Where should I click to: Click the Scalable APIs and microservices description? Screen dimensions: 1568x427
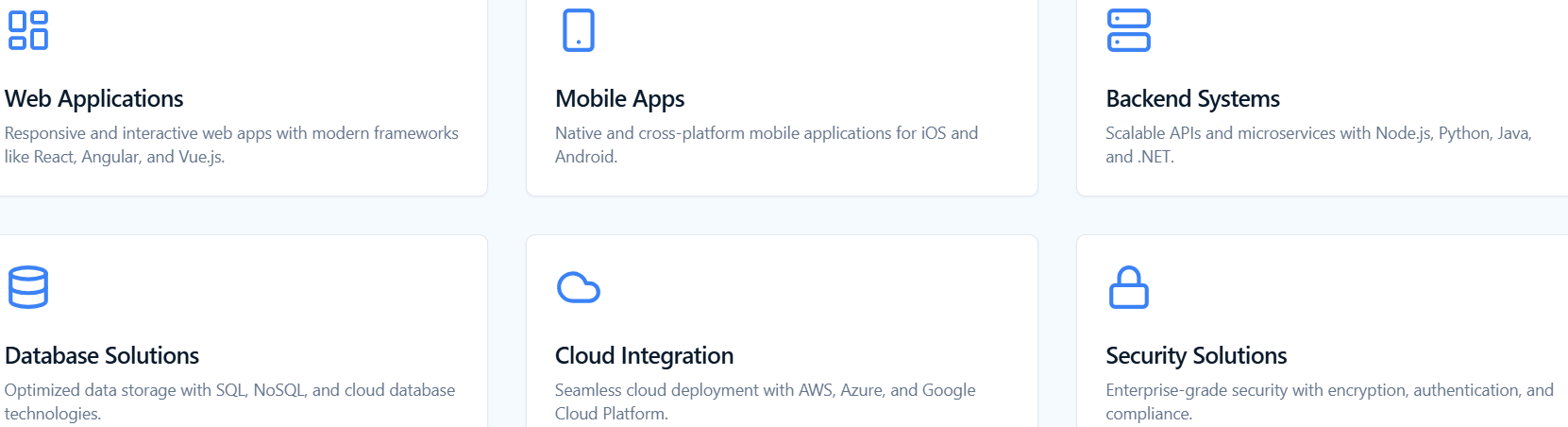pyautogui.click(x=1318, y=145)
